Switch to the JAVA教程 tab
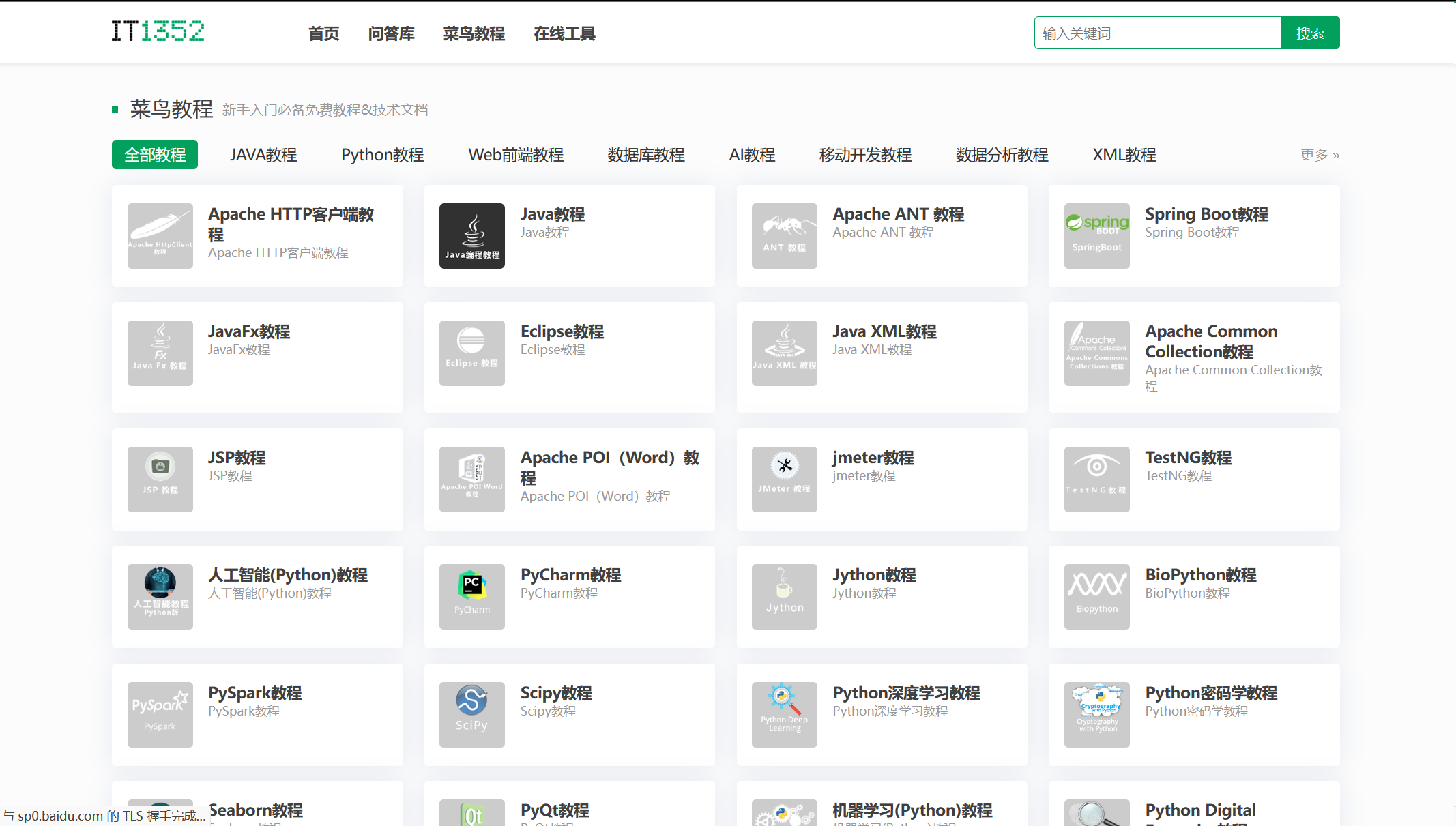 [x=263, y=155]
